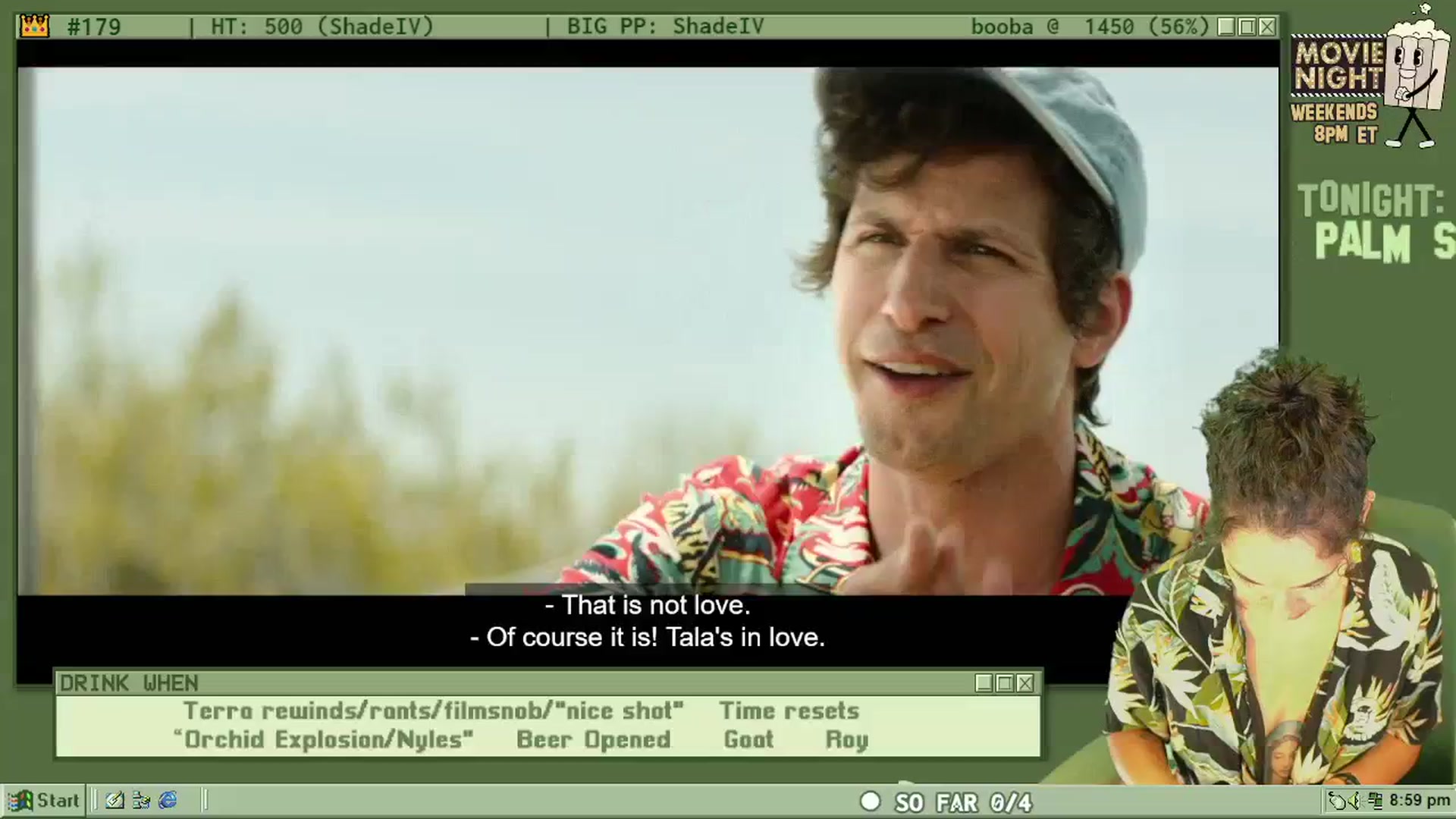Click the DRINK WHEN title bar
Screen dimensions: 1456x819
516,683
